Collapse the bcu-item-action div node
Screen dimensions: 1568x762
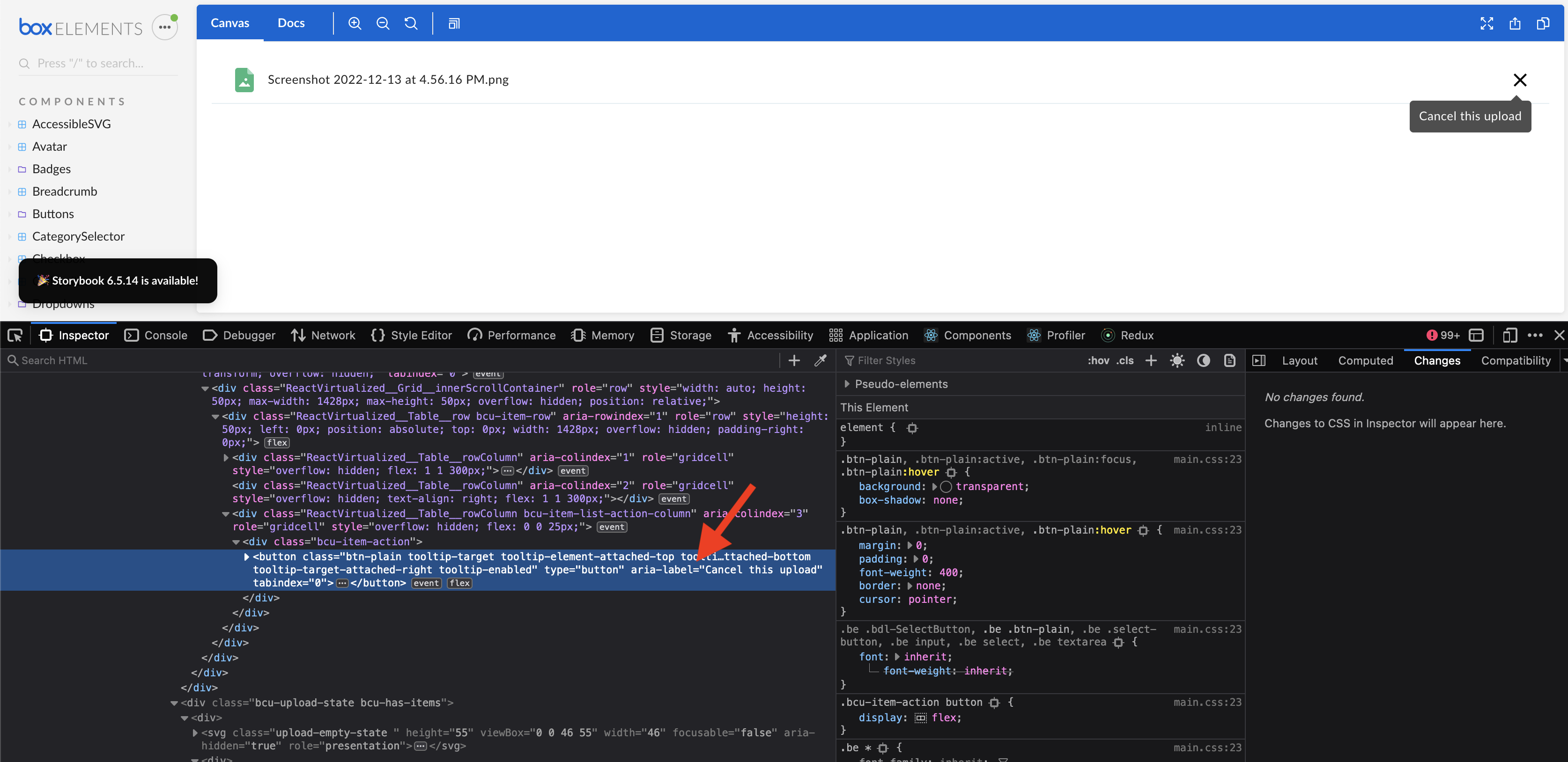coord(236,541)
